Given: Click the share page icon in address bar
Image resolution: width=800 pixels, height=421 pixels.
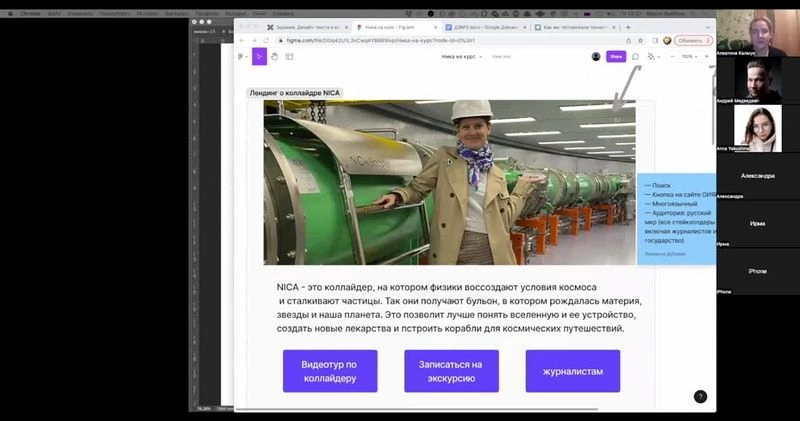Looking at the screenshot, I should click(629, 40).
